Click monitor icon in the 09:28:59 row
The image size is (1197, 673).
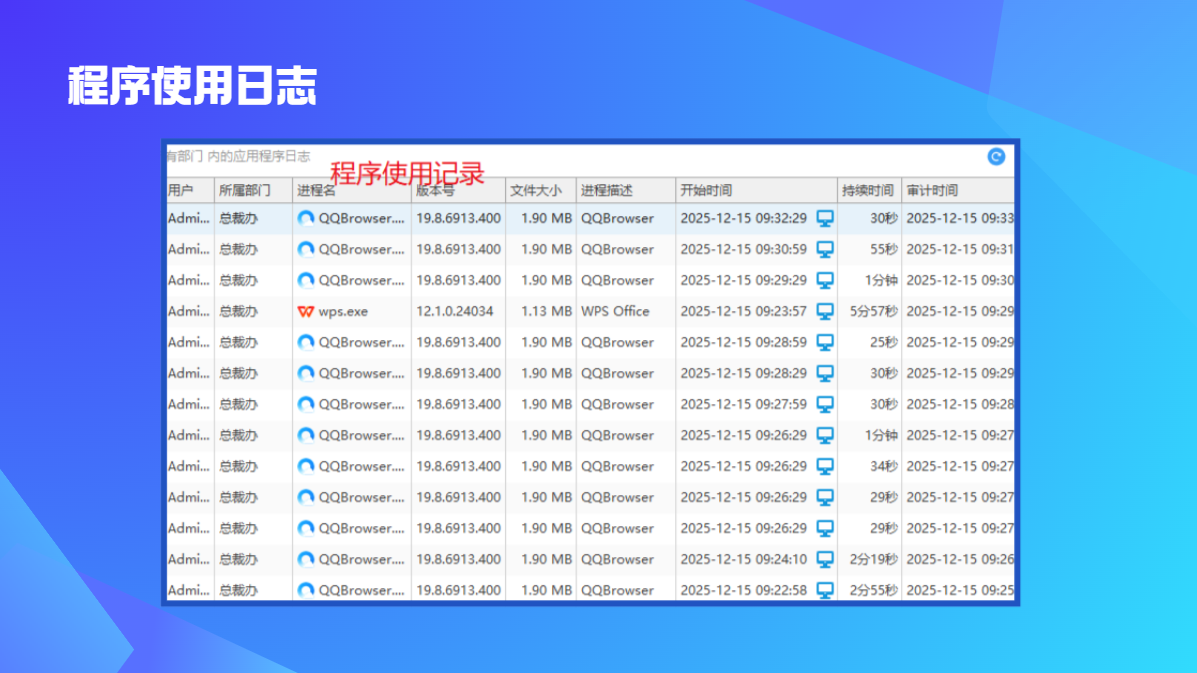pyautogui.click(x=825, y=342)
